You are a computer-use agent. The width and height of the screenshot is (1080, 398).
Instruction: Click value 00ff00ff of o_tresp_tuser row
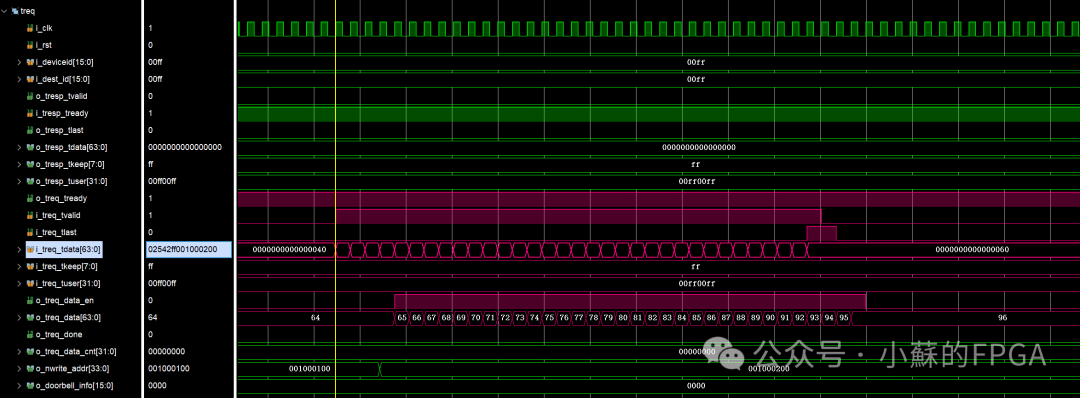click(162, 181)
